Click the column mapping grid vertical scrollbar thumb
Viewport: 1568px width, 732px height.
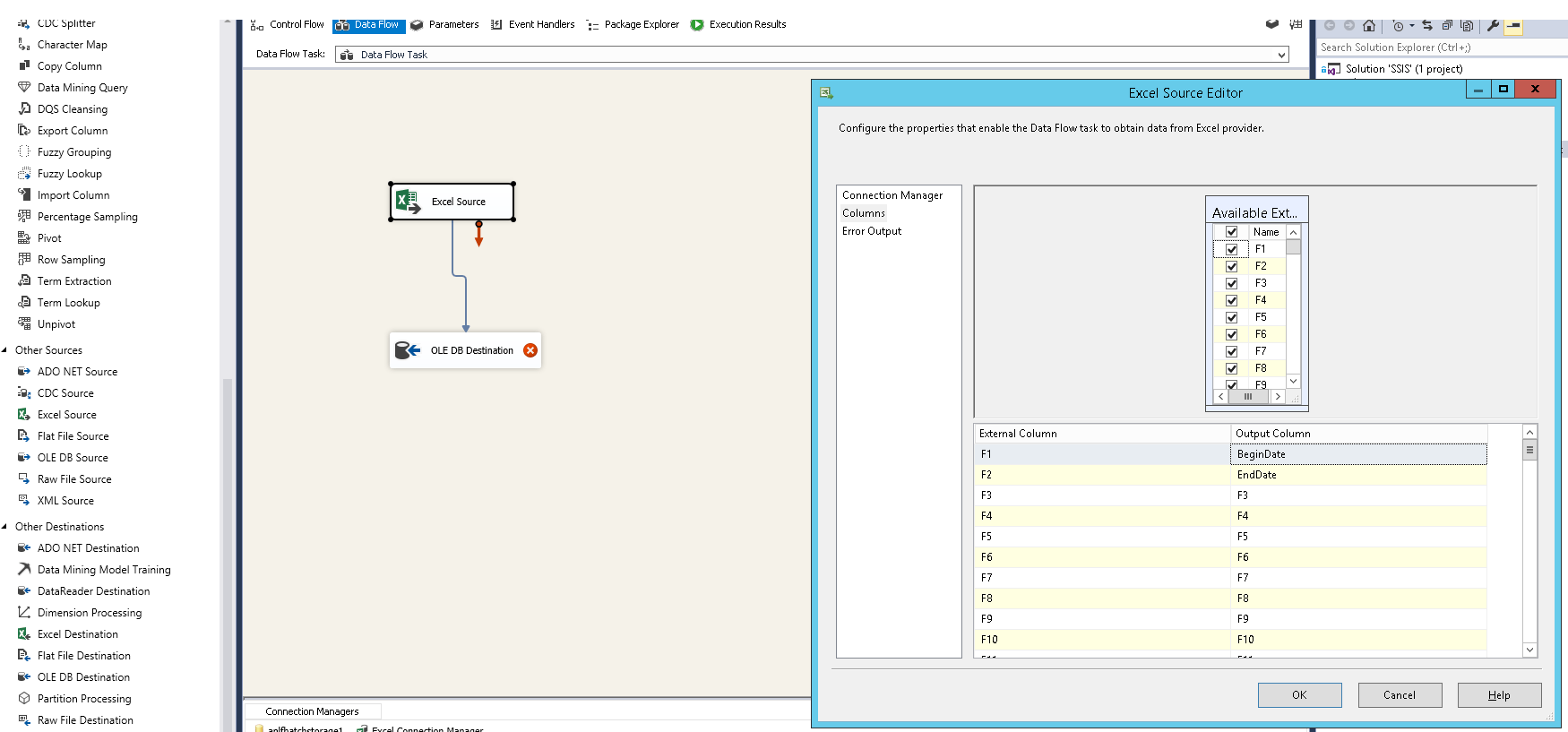(x=1529, y=451)
